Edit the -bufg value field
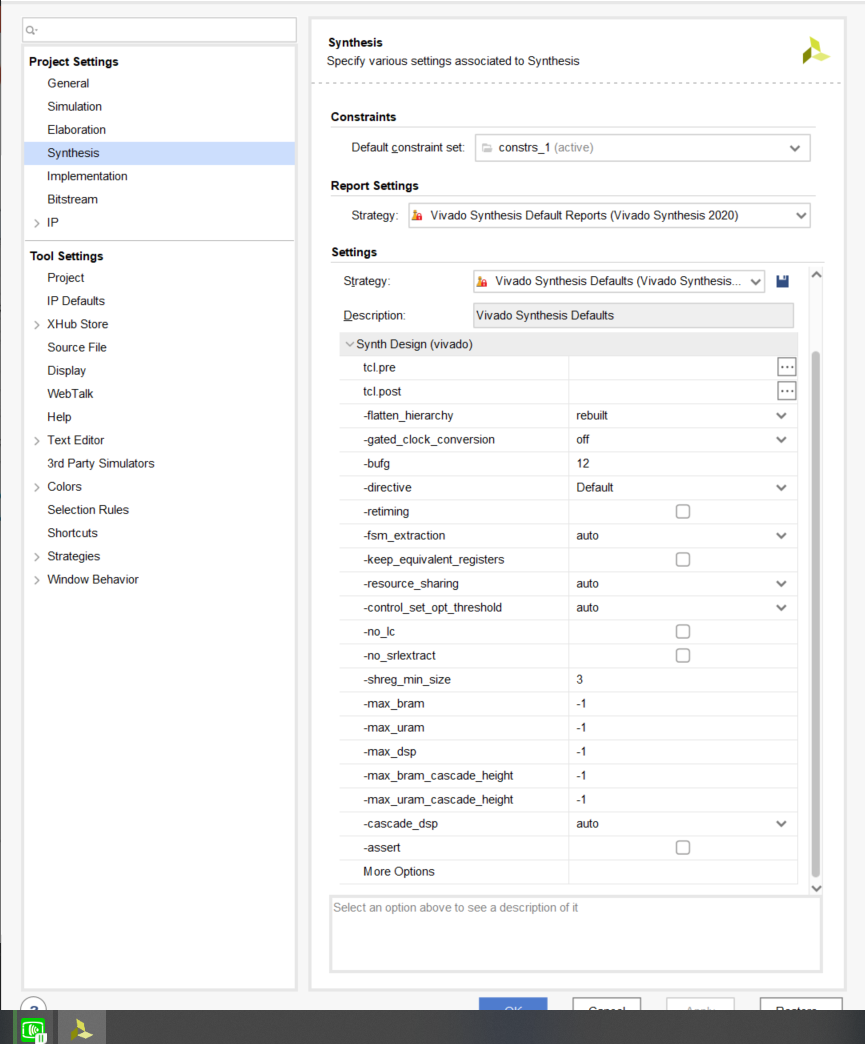Image resolution: width=865 pixels, height=1044 pixels. (683, 463)
